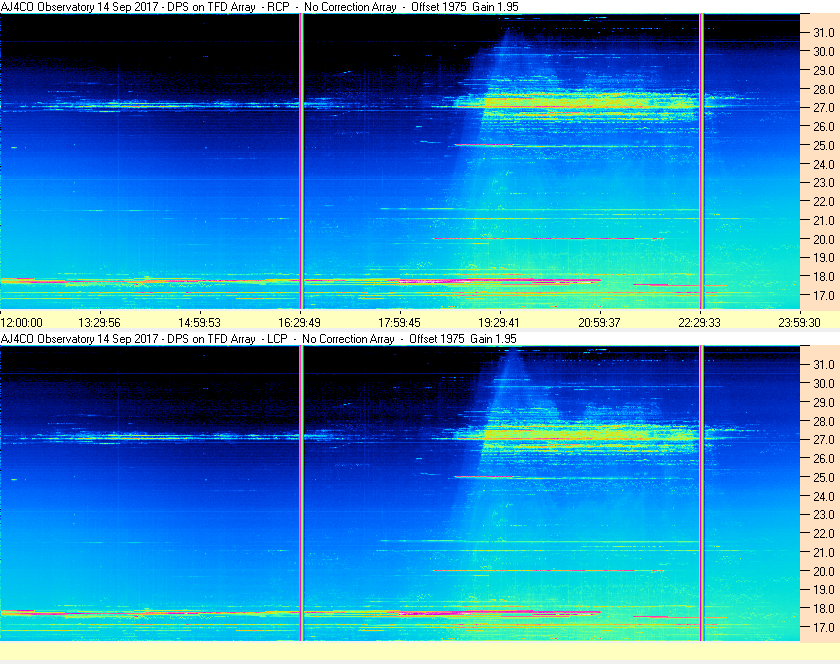The width and height of the screenshot is (840, 664).
Task: Click the 29.0 frequency label on the LCP axis
Action: [x=824, y=402]
